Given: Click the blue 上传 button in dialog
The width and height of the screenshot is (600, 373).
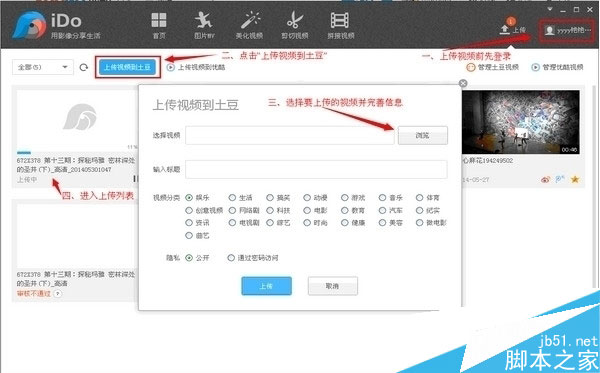Looking at the screenshot, I should pyautogui.click(x=266, y=286).
